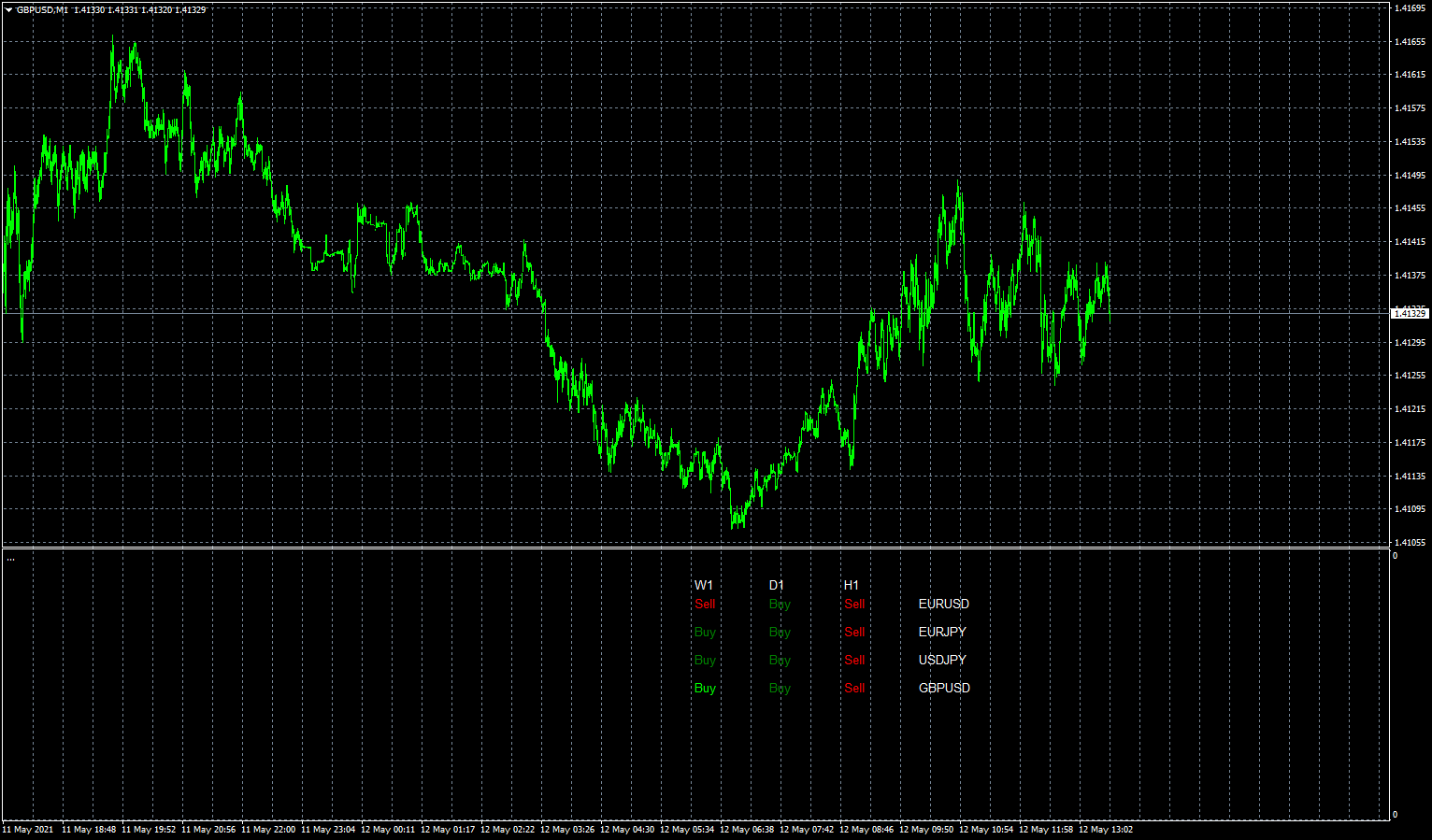The width and height of the screenshot is (1432, 840).
Task: Click the 11 May 20:56 time label
Action: [208, 829]
